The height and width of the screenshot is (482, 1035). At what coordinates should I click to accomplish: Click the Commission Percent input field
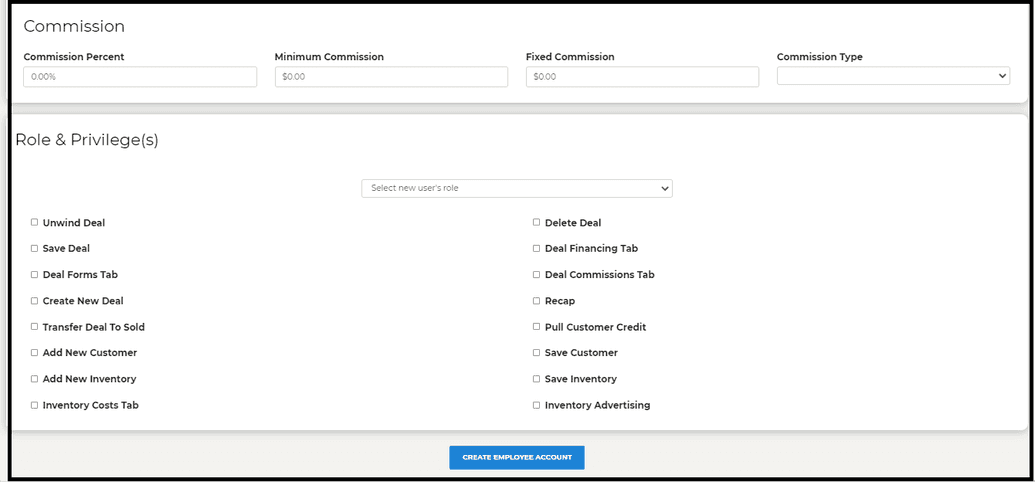point(140,77)
